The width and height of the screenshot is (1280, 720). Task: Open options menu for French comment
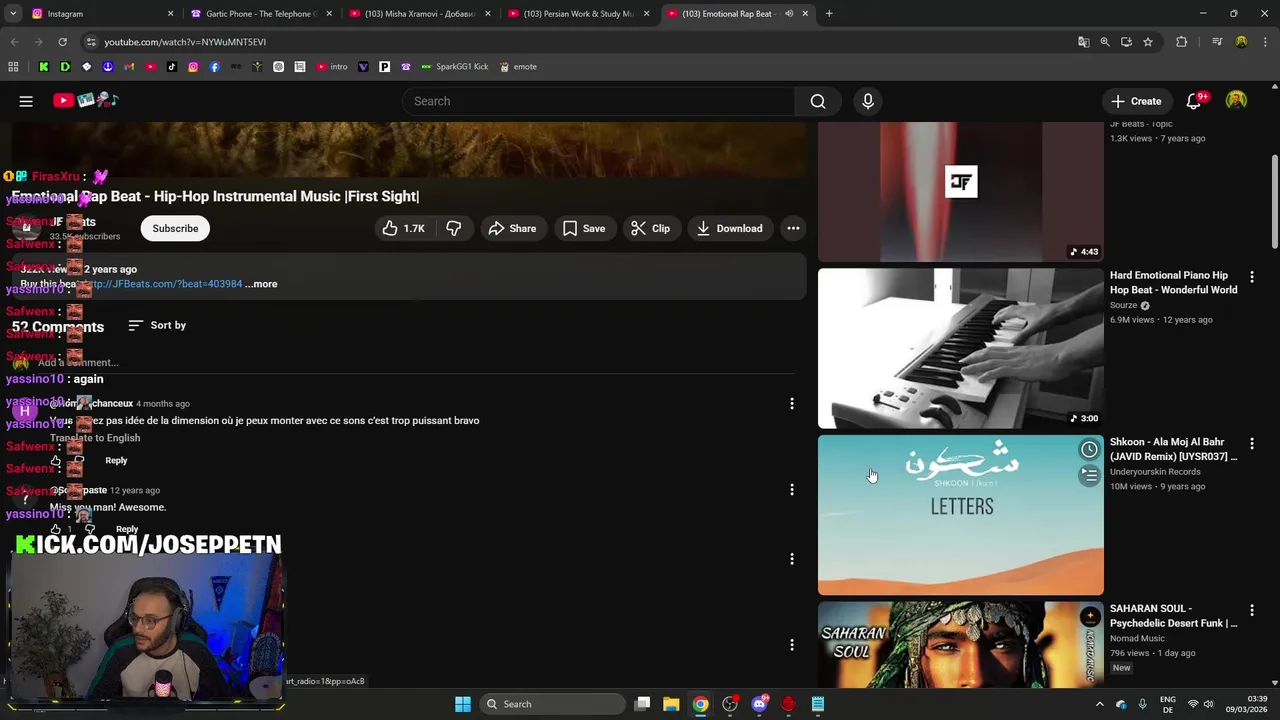click(792, 404)
